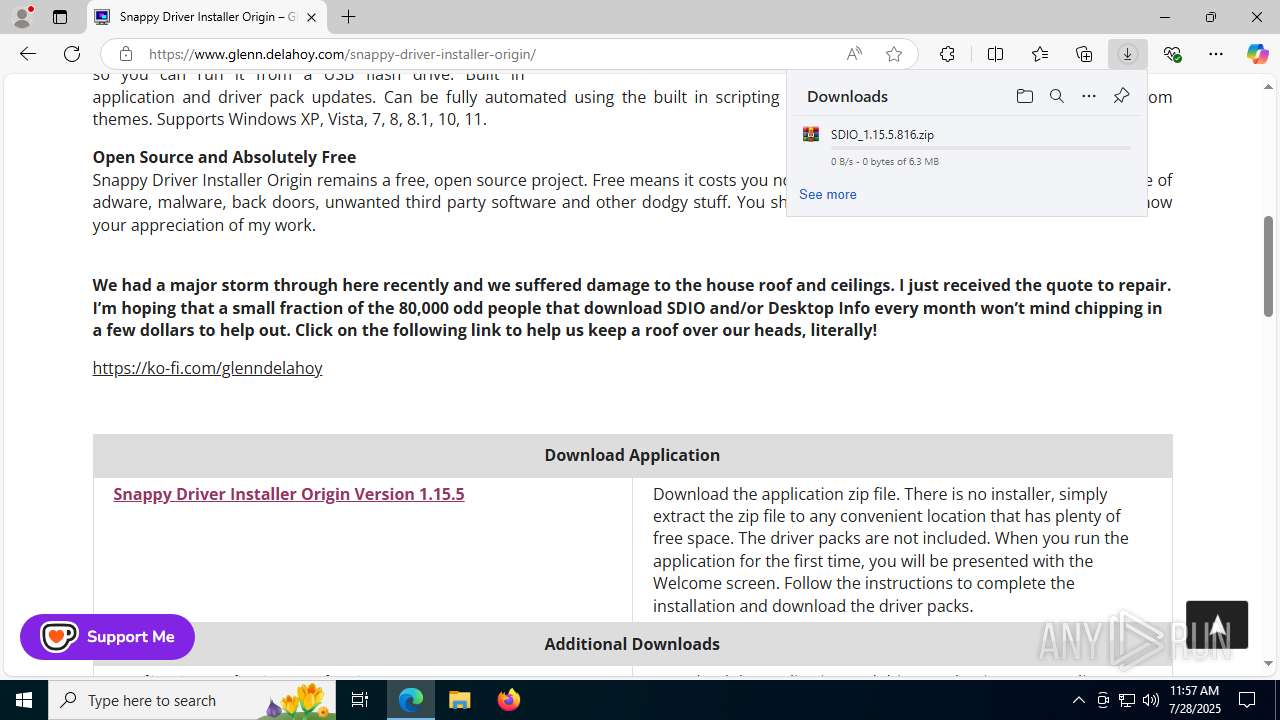Click the 'Download Application' table header
Viewport: 1280px width, 720px height.
[632, 455]
